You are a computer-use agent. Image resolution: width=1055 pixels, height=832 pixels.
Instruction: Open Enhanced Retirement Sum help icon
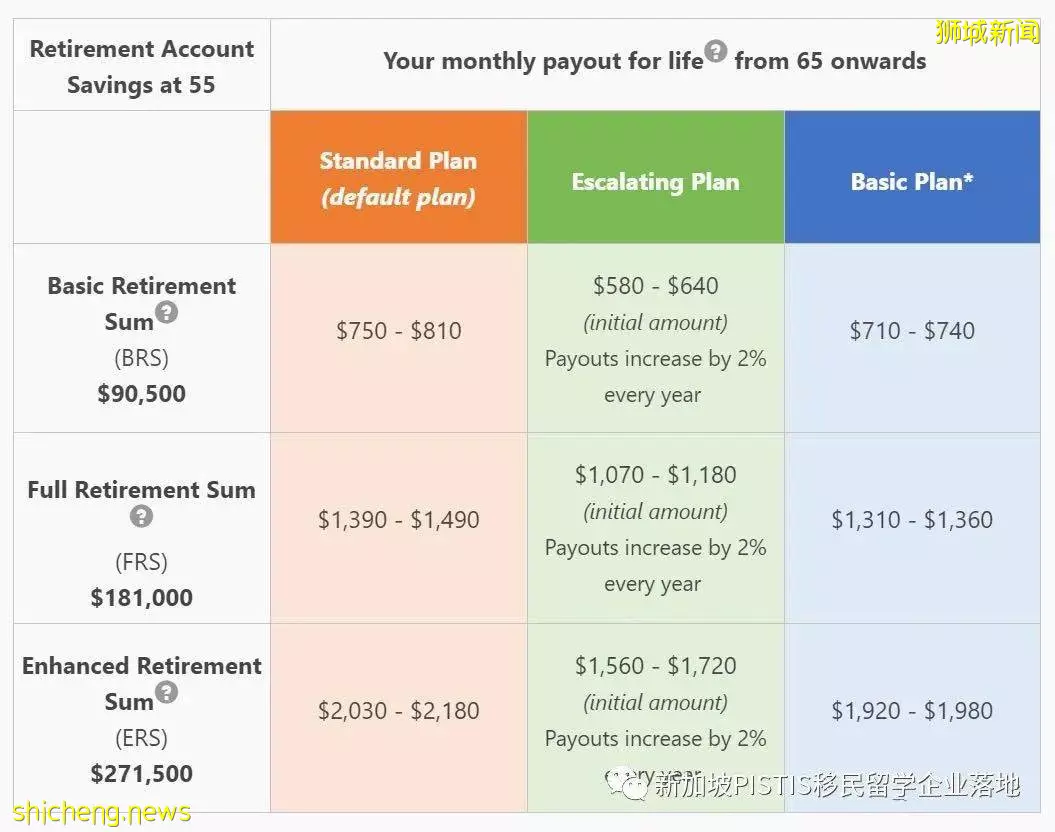(166, 691)
